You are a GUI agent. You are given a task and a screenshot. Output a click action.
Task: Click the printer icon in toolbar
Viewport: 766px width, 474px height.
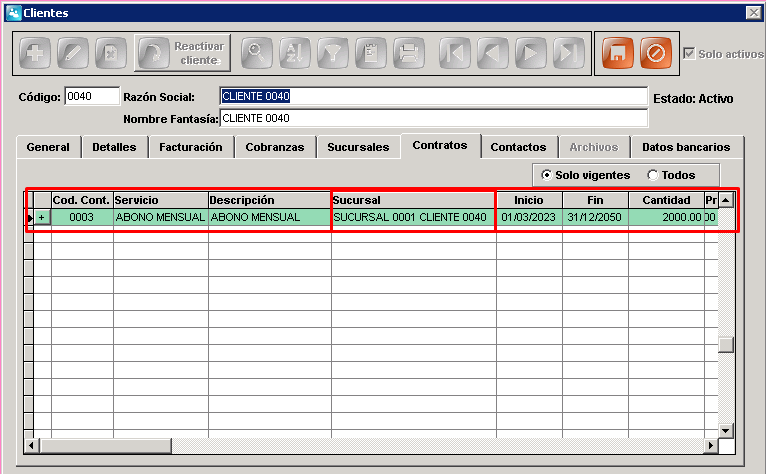click(408, 53)
